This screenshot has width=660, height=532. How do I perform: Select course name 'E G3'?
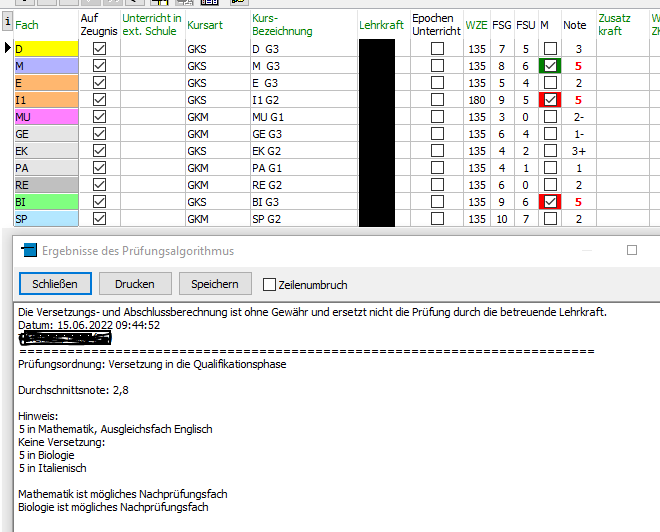[265, 83]
